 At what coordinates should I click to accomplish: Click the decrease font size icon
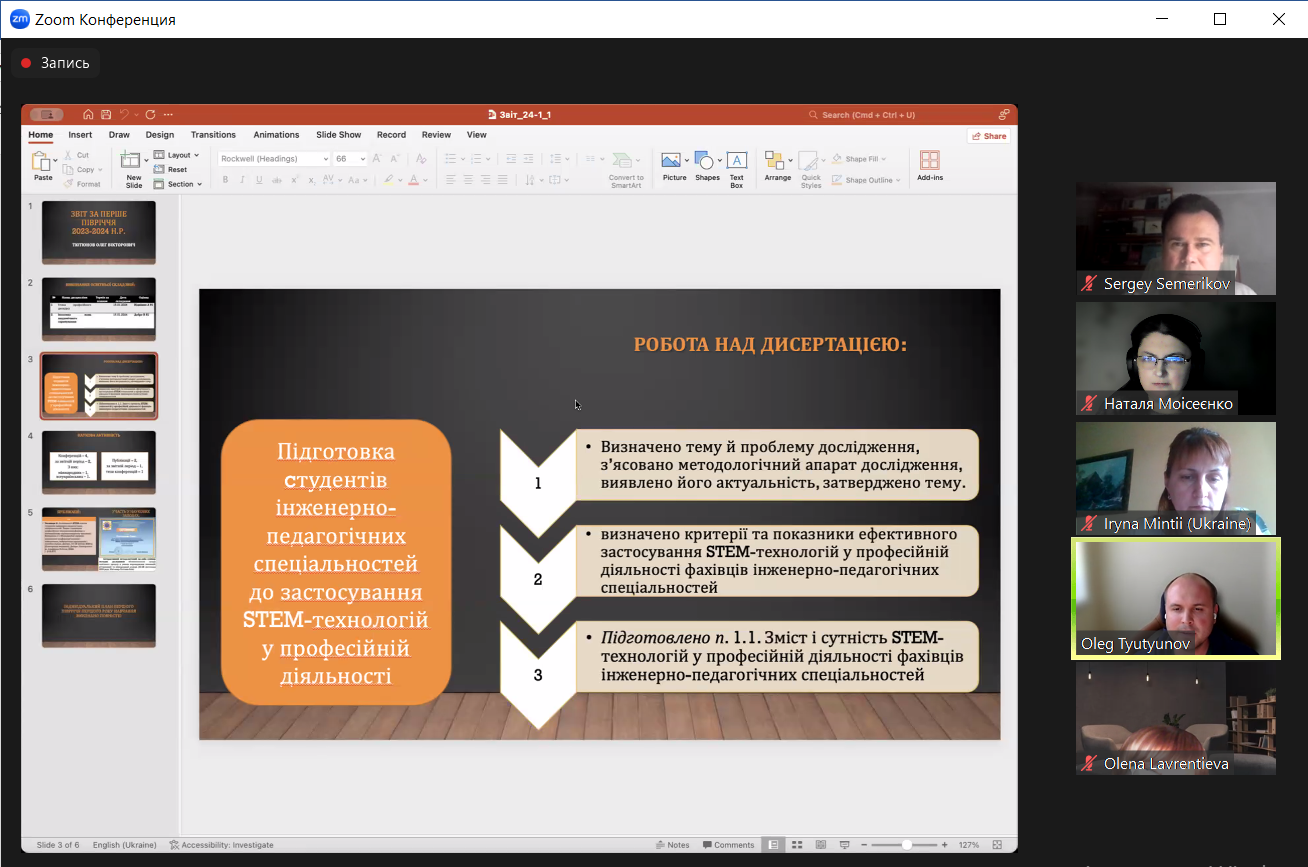point(394,158)
